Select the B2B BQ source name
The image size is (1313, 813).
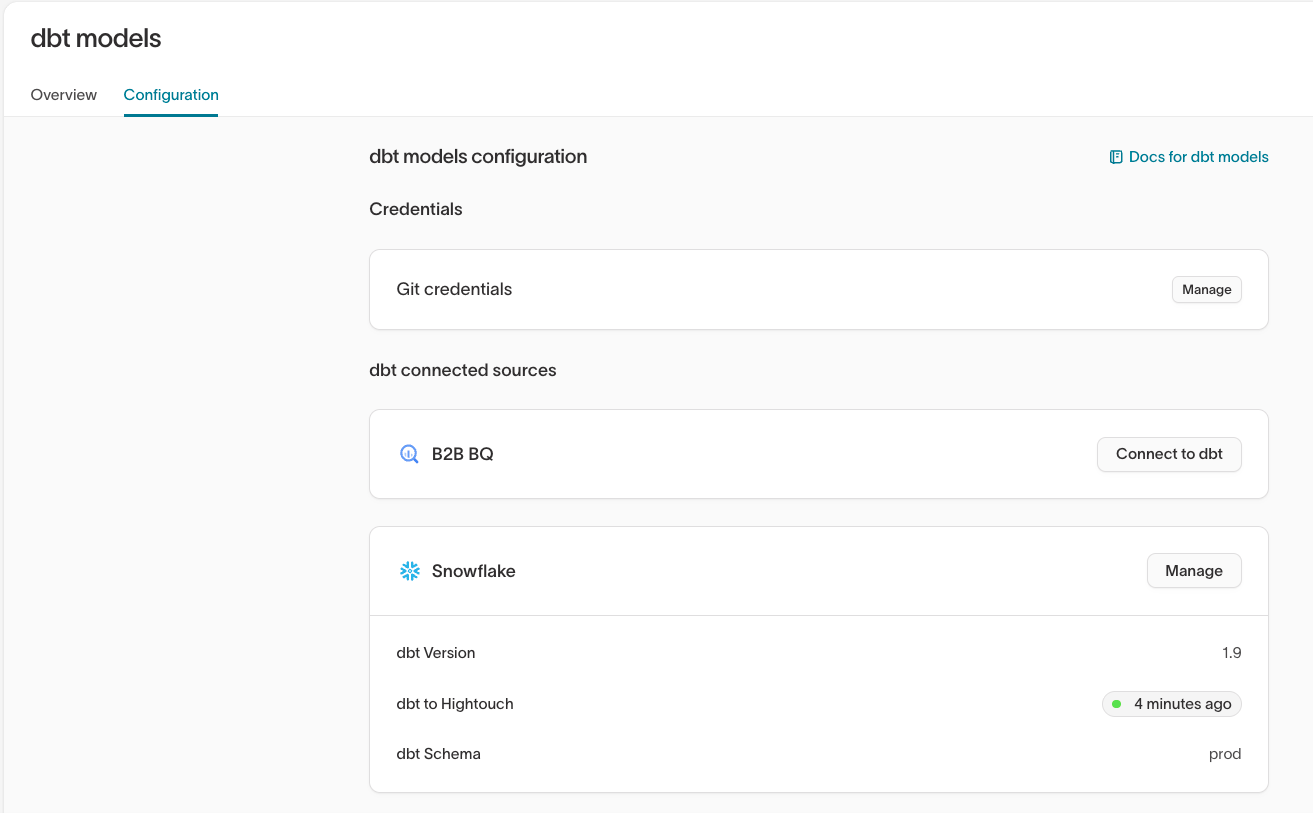tap(462, 454)
